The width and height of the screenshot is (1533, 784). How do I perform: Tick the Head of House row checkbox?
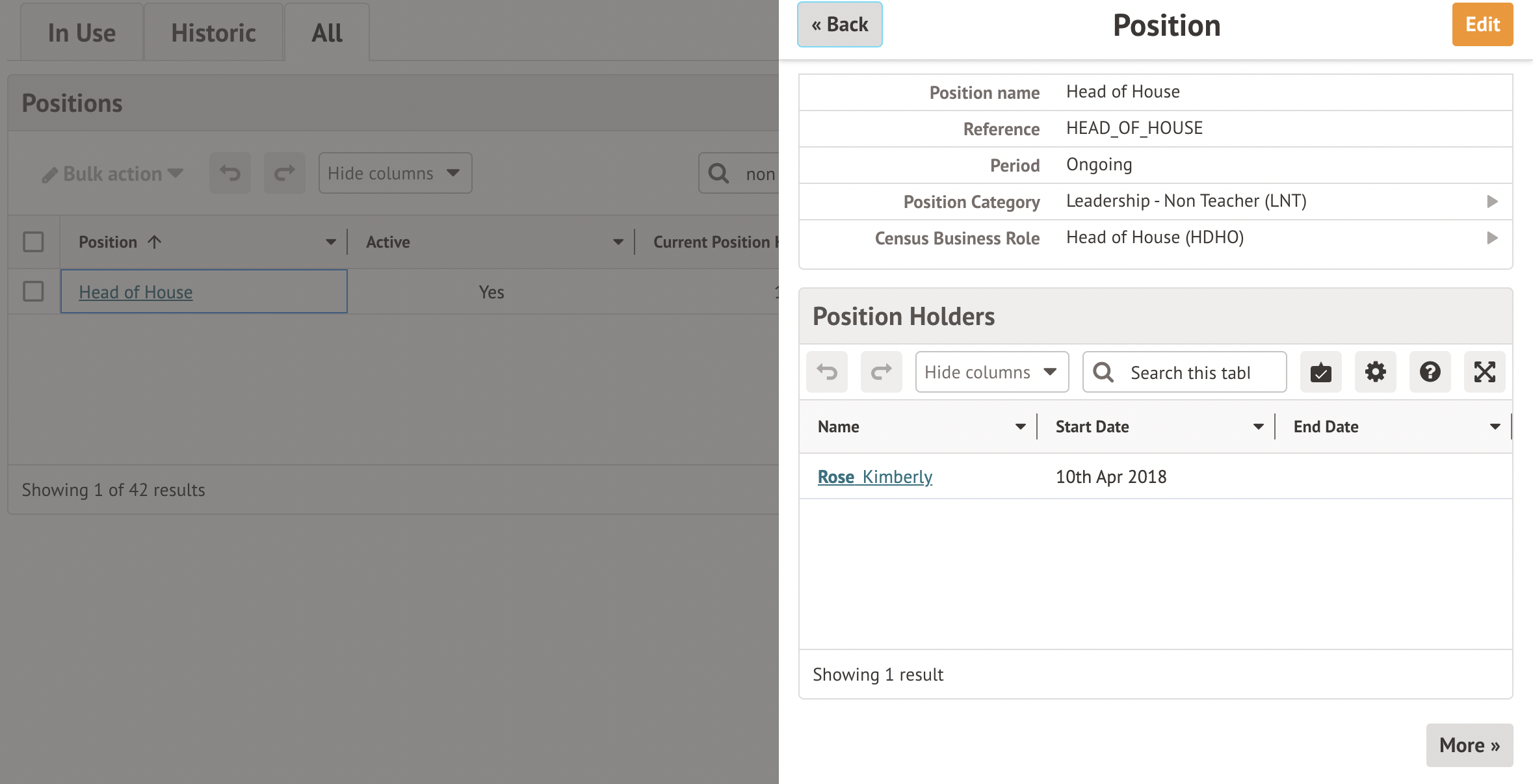[x=33, y=291]
